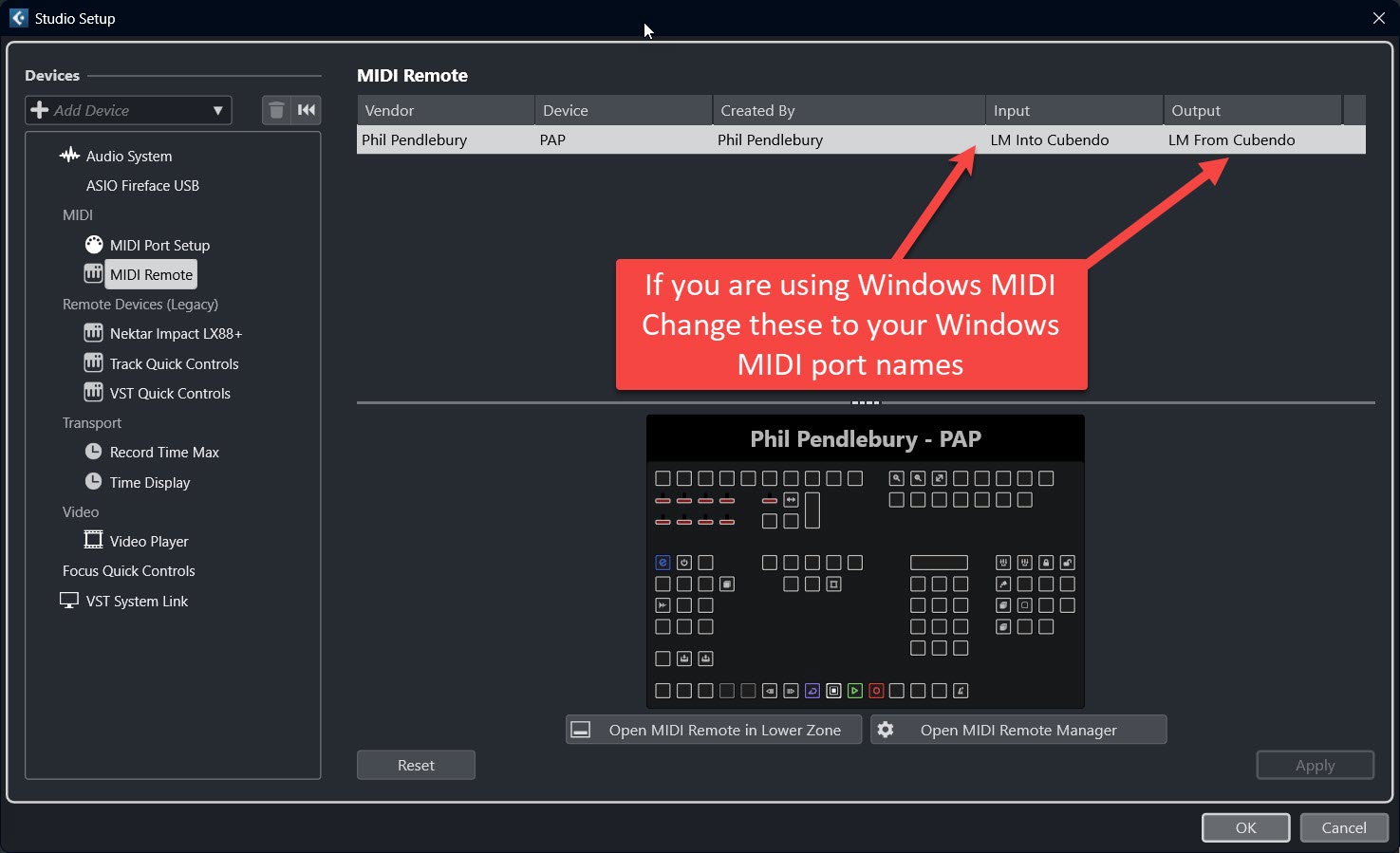The width and height of the screenshot is (1400, 853).
Task: Click the Reset button
Action: pyautogui.click(x=416, y=765)
